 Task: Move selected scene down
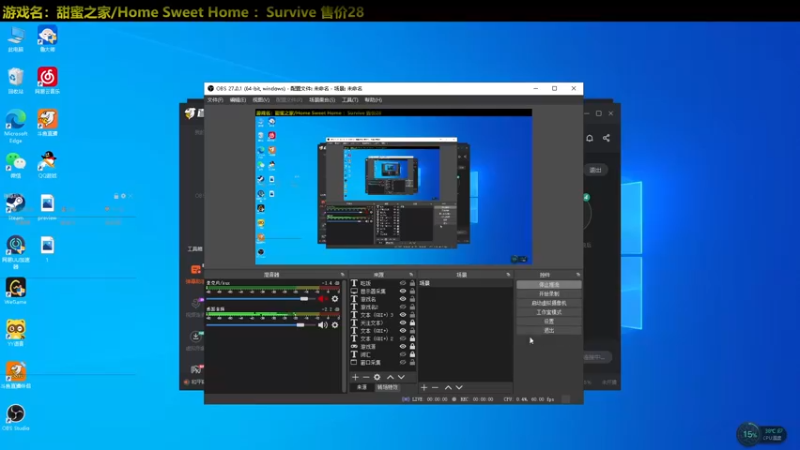click(x=459, y=388)
